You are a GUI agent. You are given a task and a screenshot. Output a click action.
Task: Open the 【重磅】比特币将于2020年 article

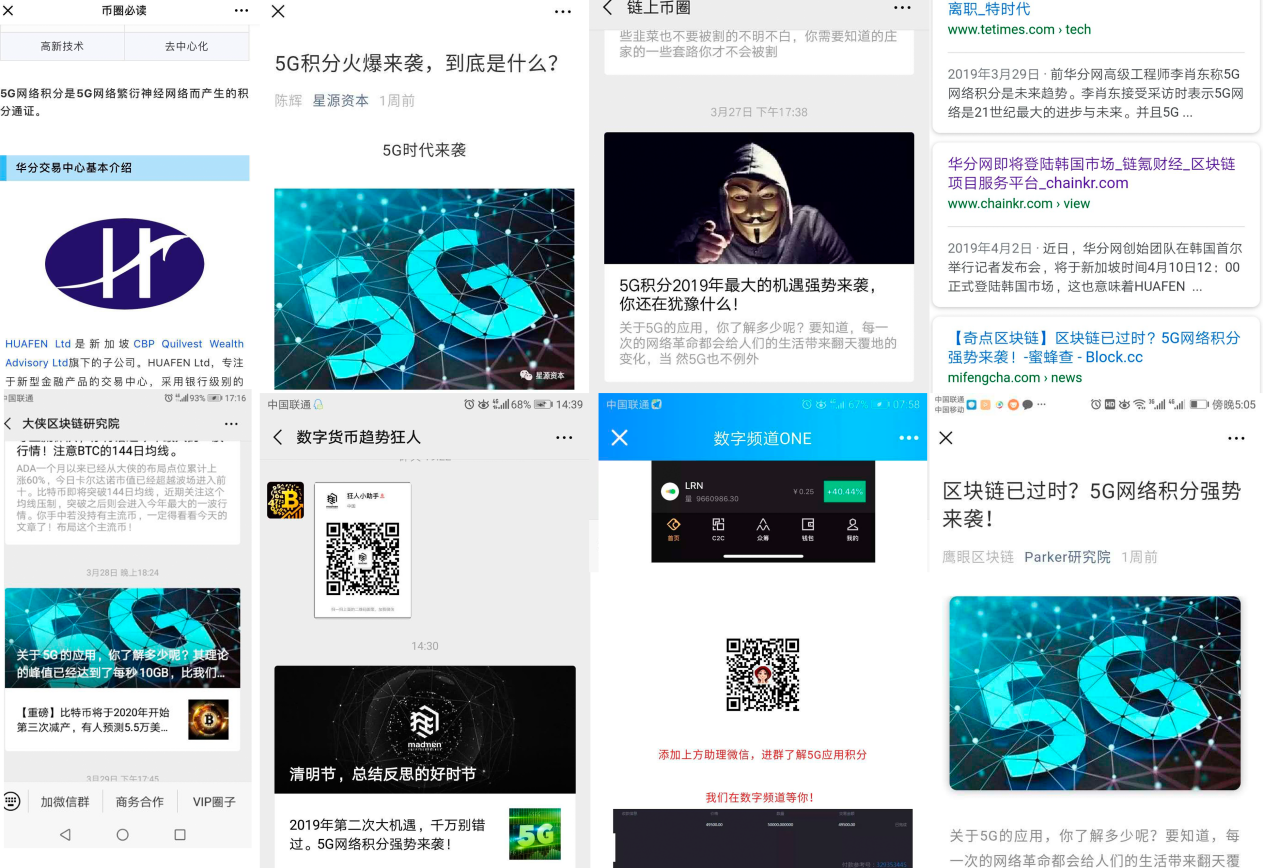pyautogui.click(x=94, y=719)
